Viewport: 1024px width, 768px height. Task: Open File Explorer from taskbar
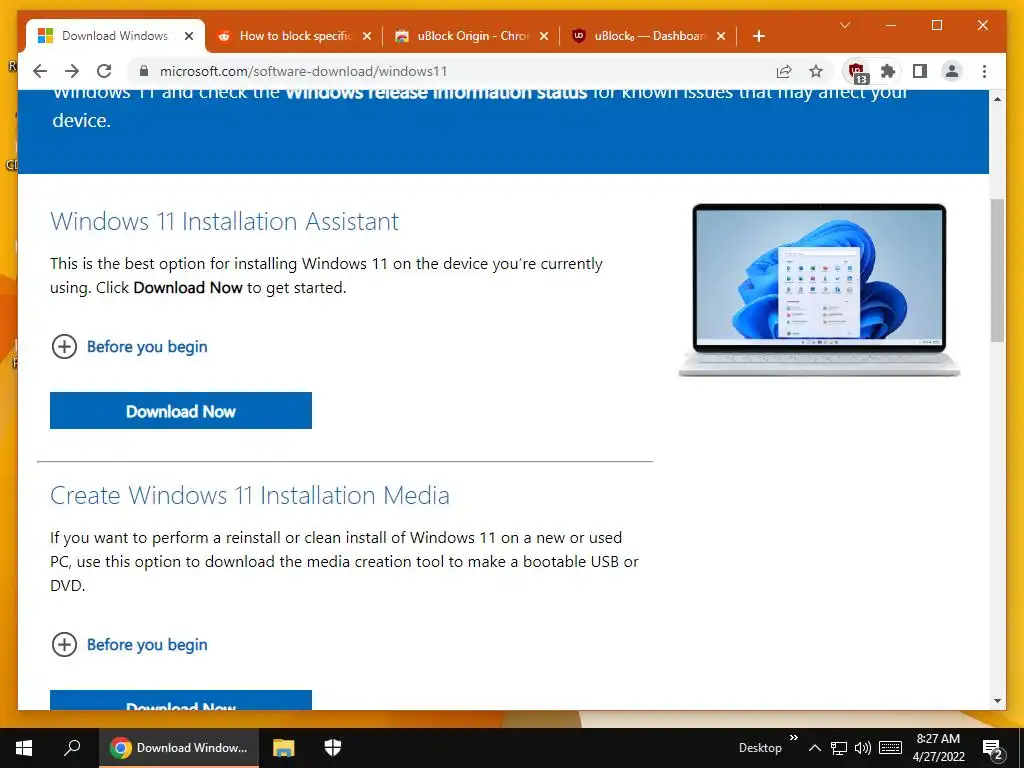pyautogui.click(x=283, y=748)
